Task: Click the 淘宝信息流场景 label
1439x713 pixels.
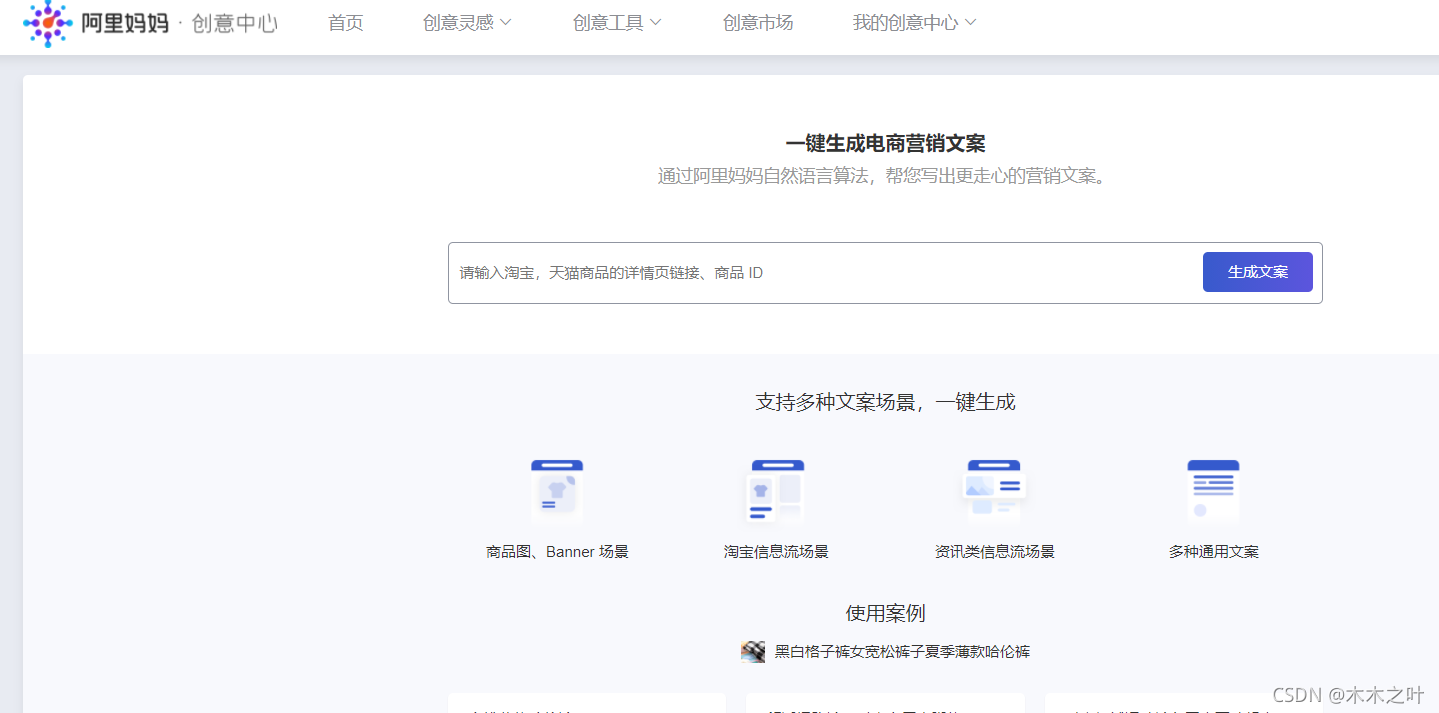Action: (x=776, y=552)
